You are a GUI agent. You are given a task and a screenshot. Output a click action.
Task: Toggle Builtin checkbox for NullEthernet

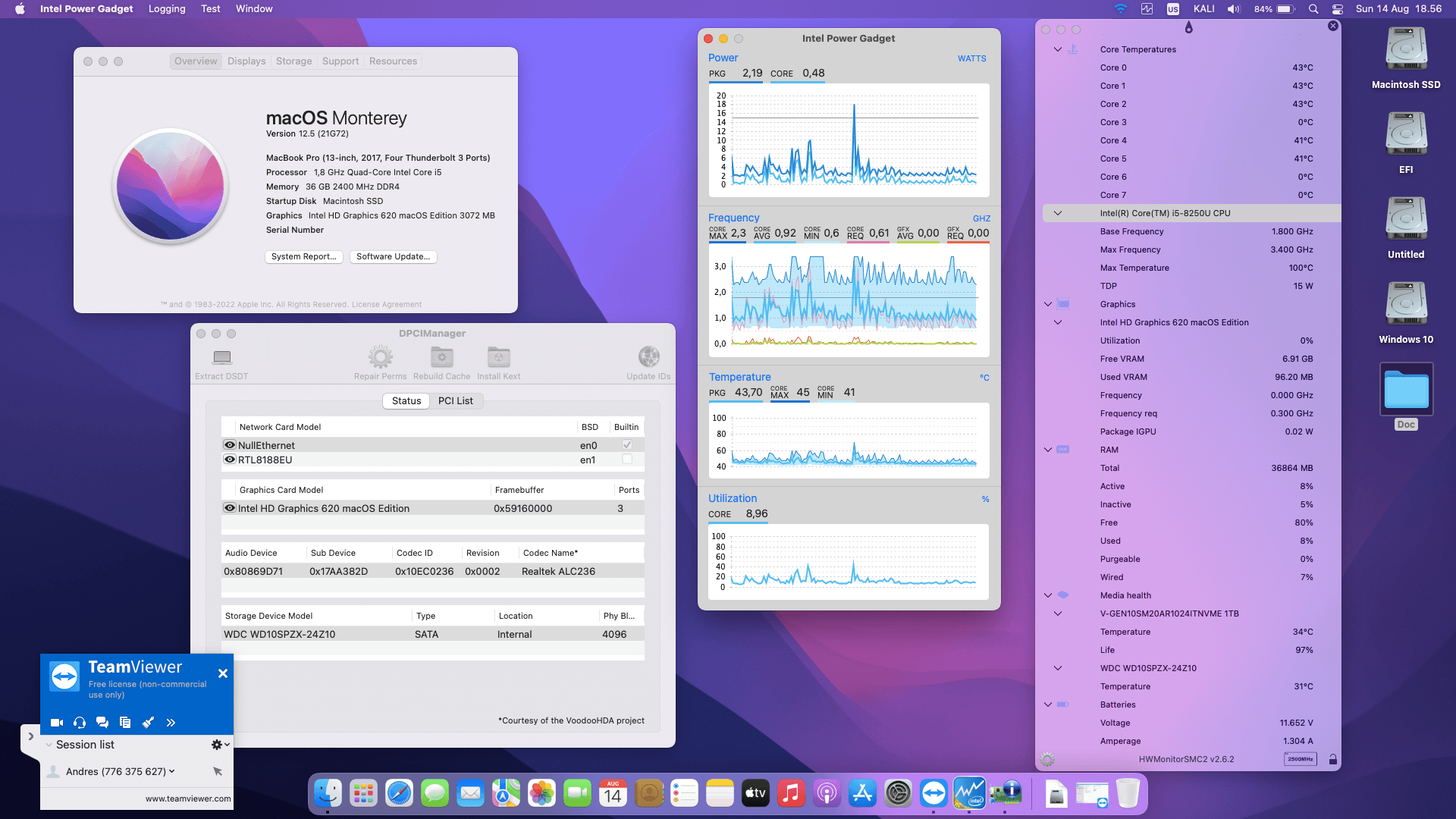pyautogui.click(x=627, y=445)
